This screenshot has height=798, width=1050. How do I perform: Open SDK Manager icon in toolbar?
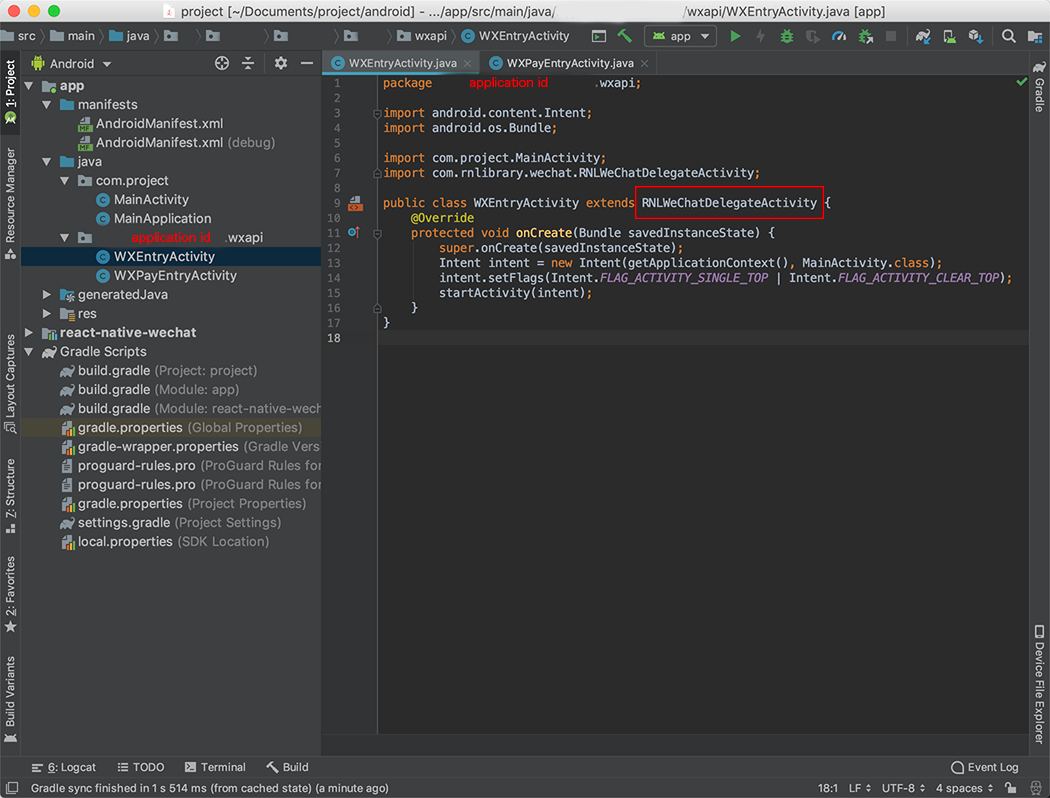pos(975,36)
